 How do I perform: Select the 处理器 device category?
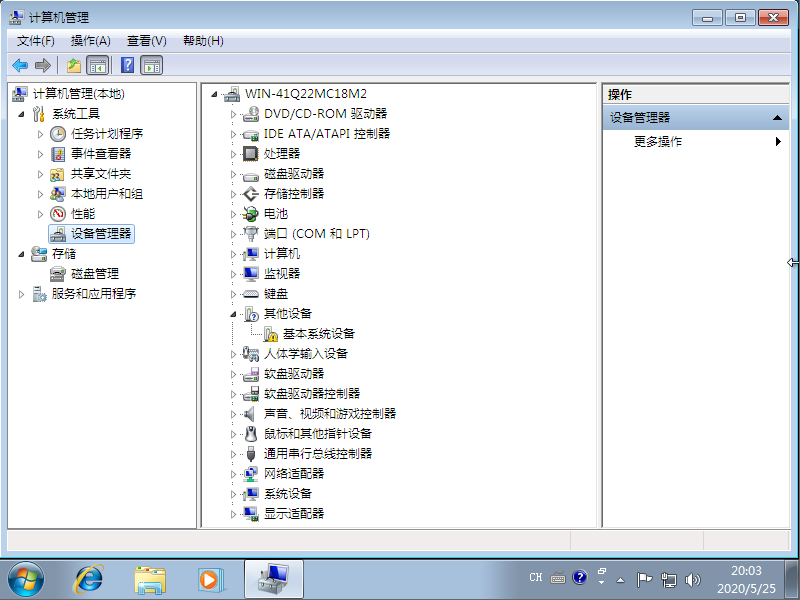click(x=281, y=153)
